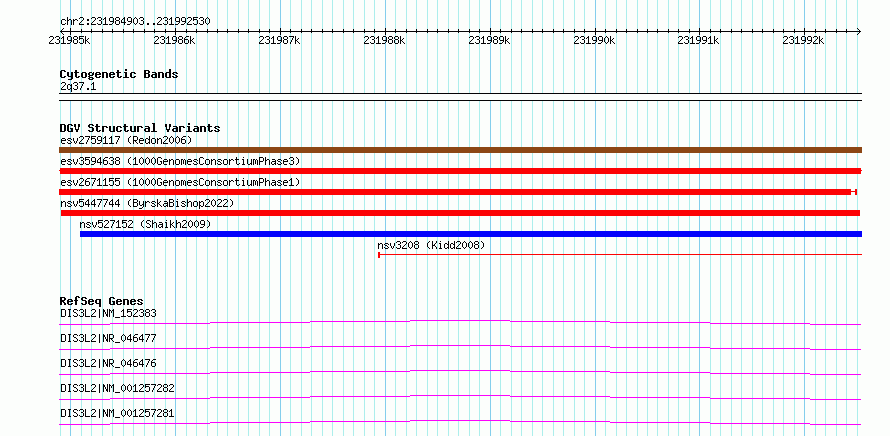Screen dimensions: 890x436
Task: Click the thin red nsv3208 variant line
Action: 620,255
